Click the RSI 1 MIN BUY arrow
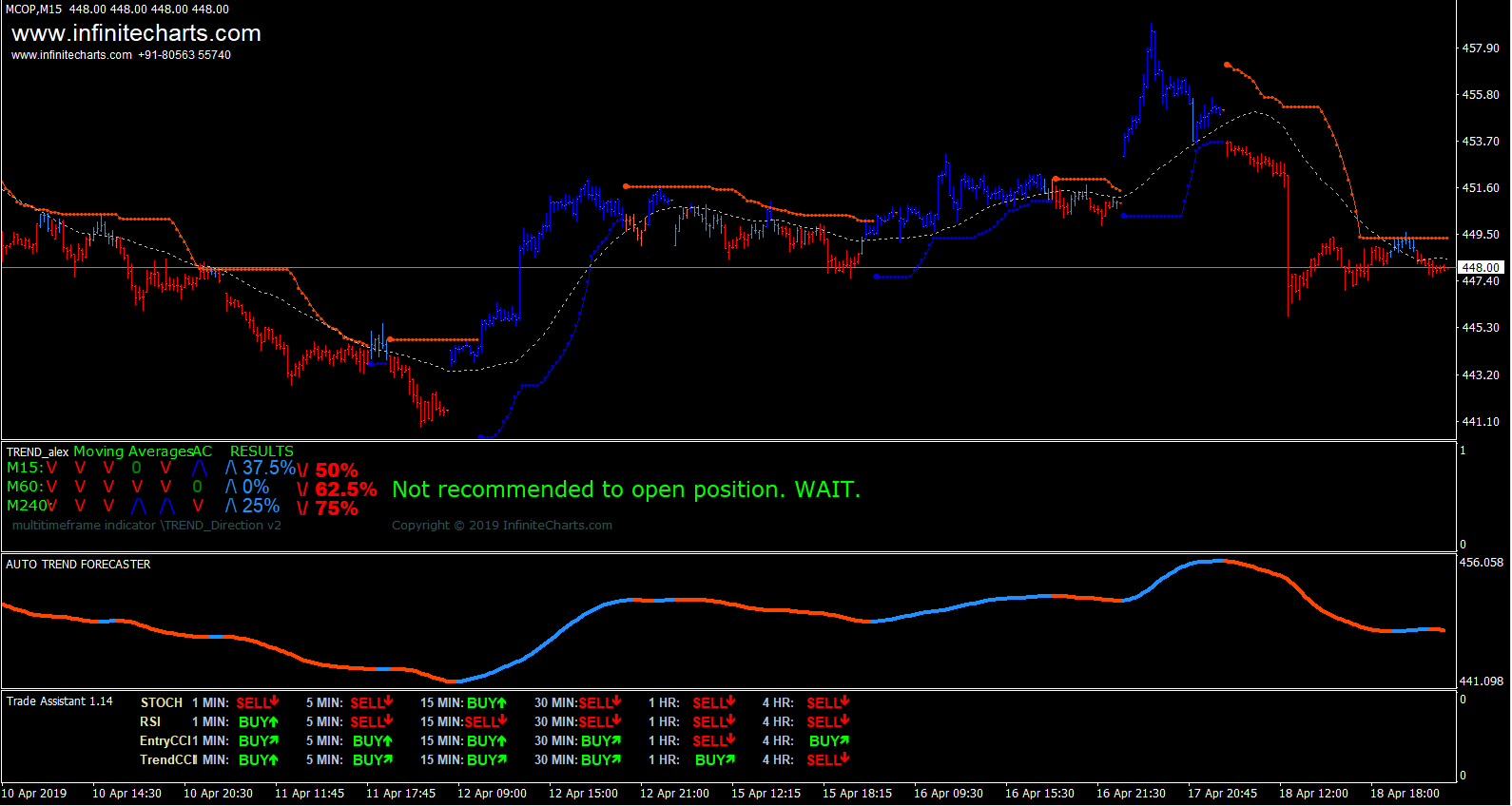The width and height of the screenshot is (1512, 806). [273, 721]
